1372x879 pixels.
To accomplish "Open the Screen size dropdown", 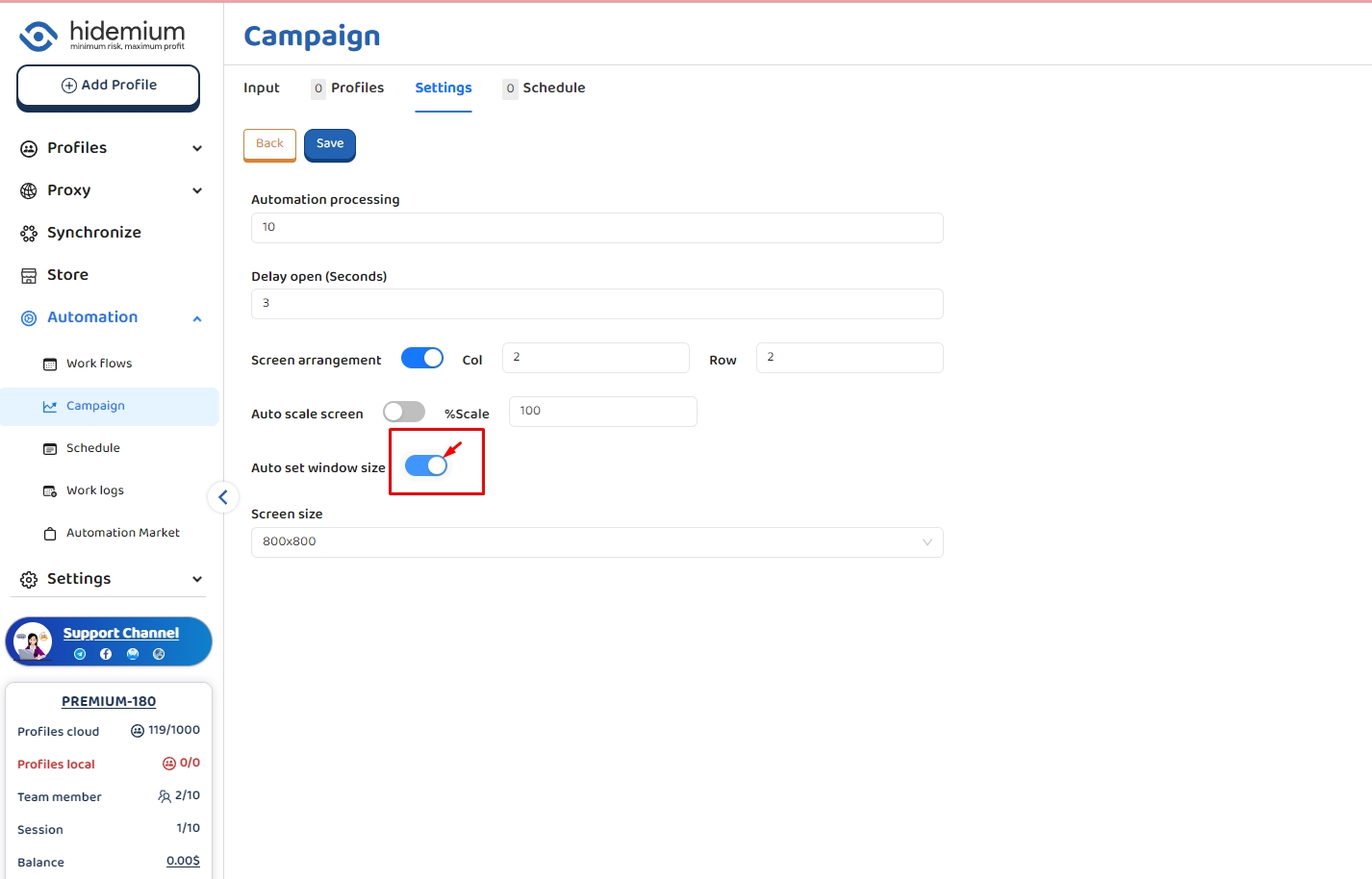I will tap(597, 542).
